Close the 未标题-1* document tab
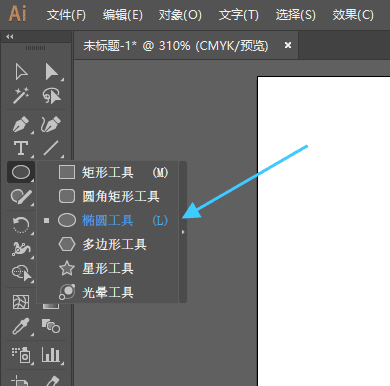 [288, 45]
